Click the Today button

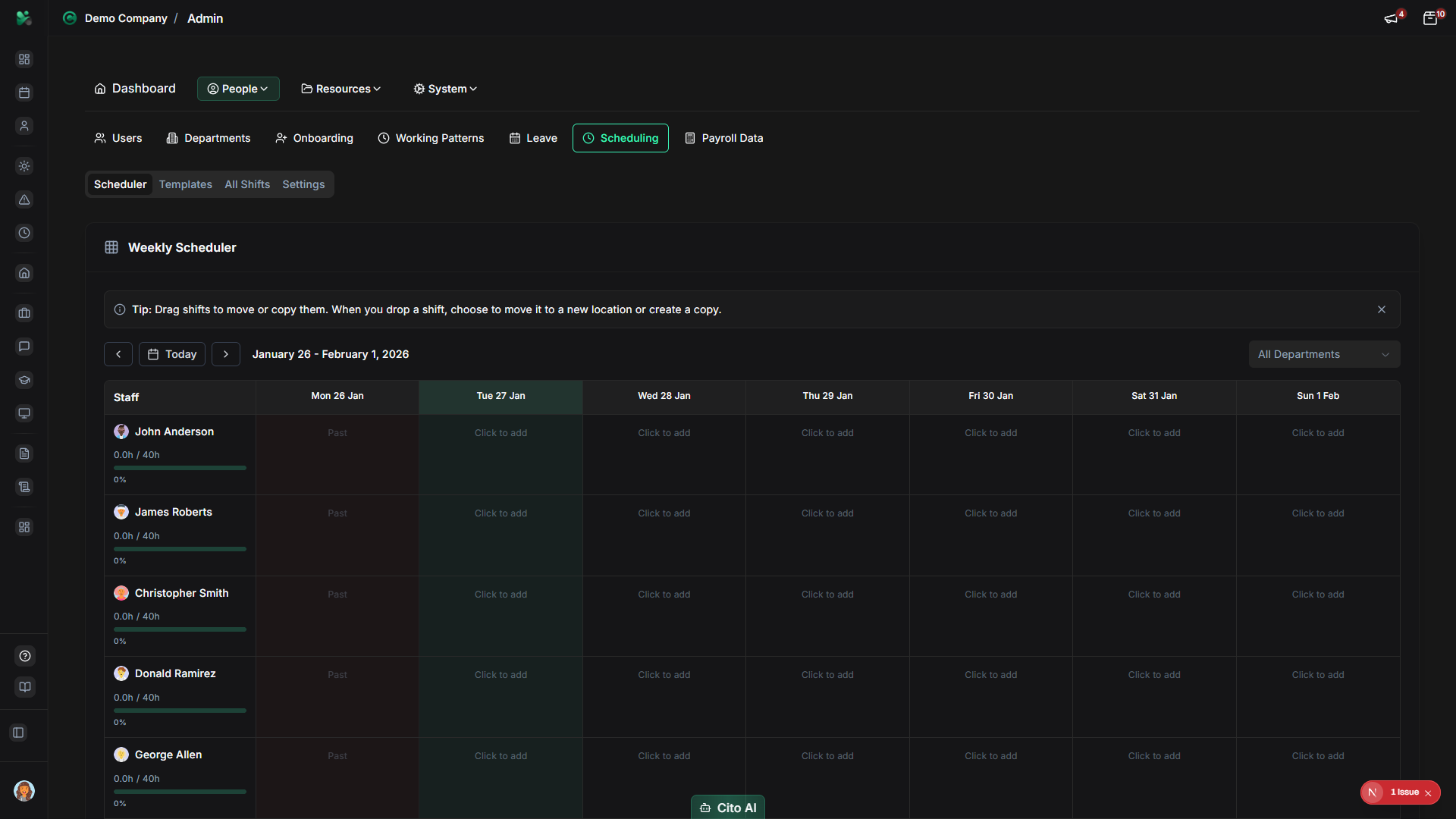coord(171,354)
